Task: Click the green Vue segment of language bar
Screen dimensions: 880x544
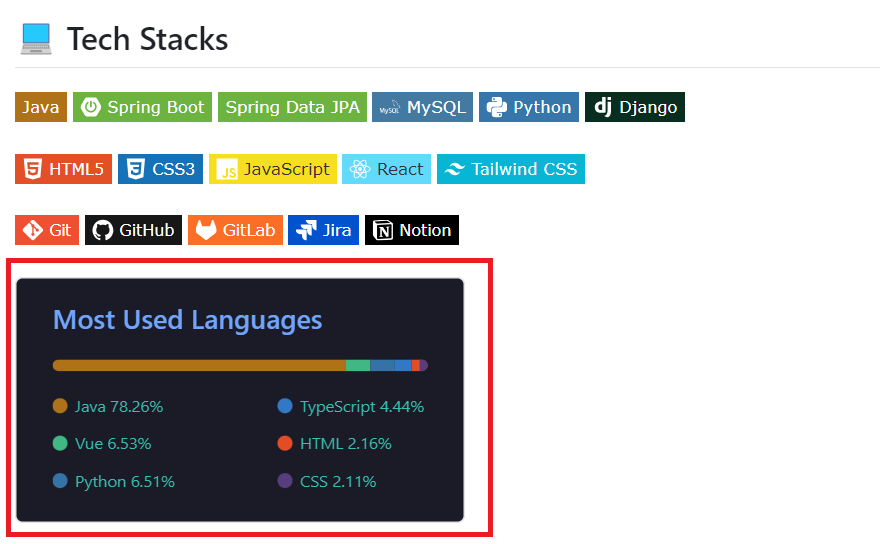Action: (x=358, y=365)
